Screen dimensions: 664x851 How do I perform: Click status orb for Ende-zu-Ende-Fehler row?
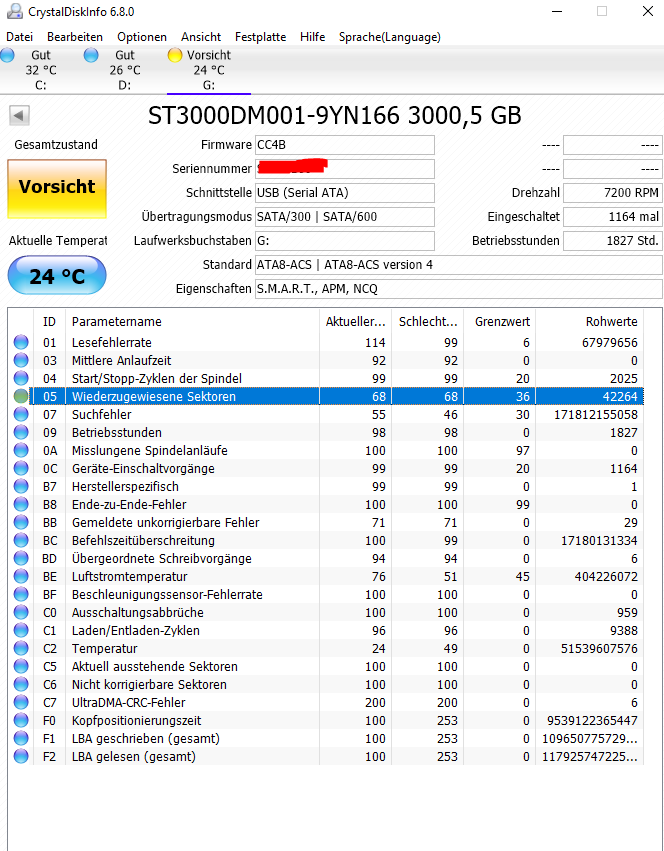coord(21,504)
